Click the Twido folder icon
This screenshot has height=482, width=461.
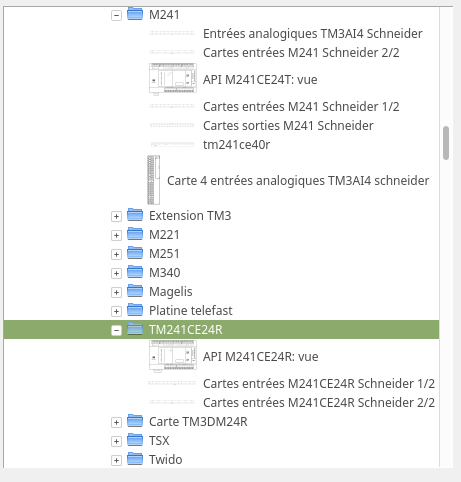click(135, 459)
